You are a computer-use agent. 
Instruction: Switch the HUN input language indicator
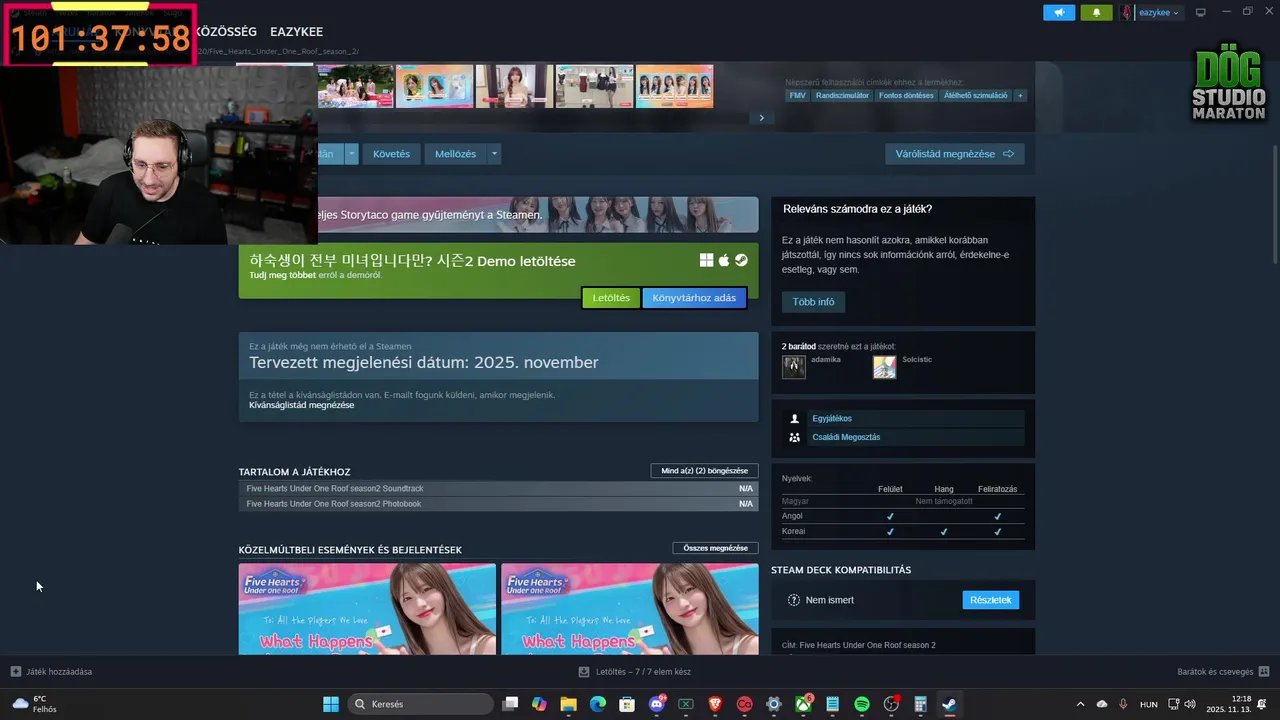[1149, 704]
